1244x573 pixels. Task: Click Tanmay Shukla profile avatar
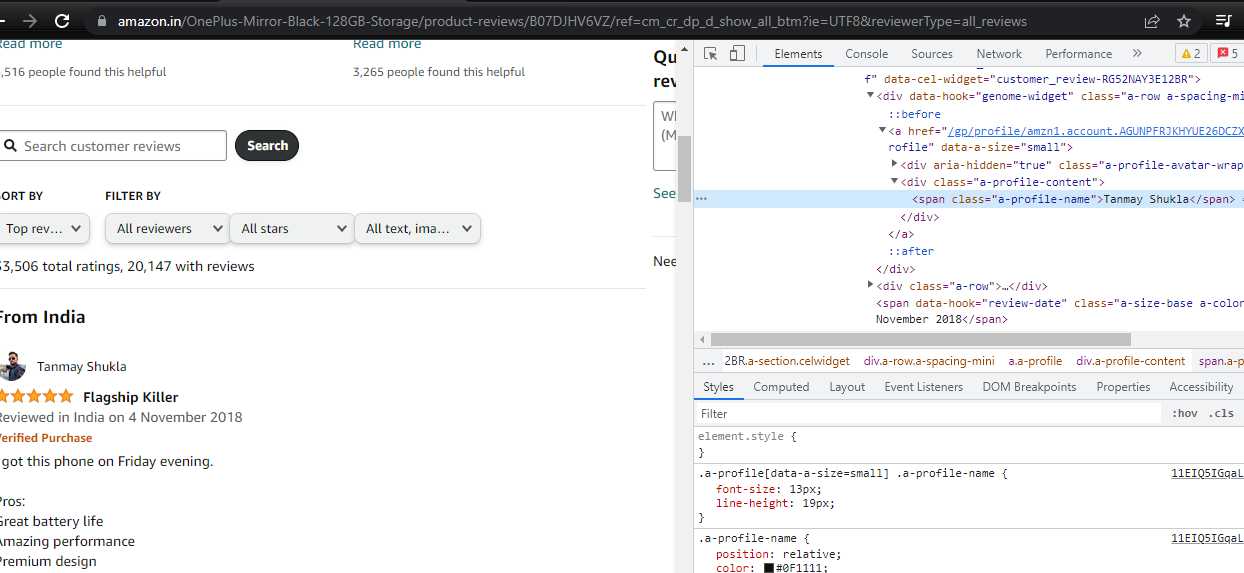click(x=11, y=366)
